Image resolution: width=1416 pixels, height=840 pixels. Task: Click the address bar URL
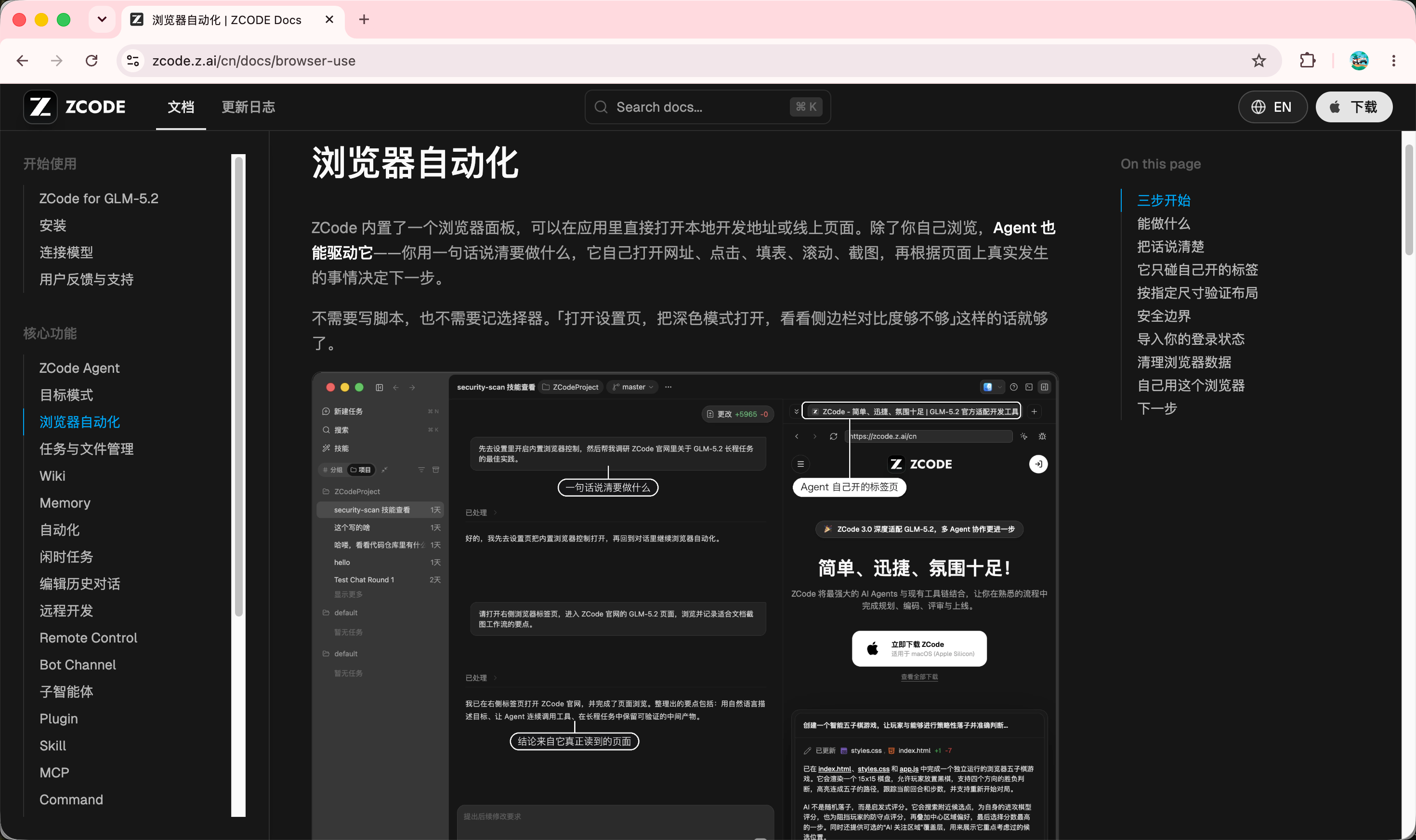coord(253,61)
